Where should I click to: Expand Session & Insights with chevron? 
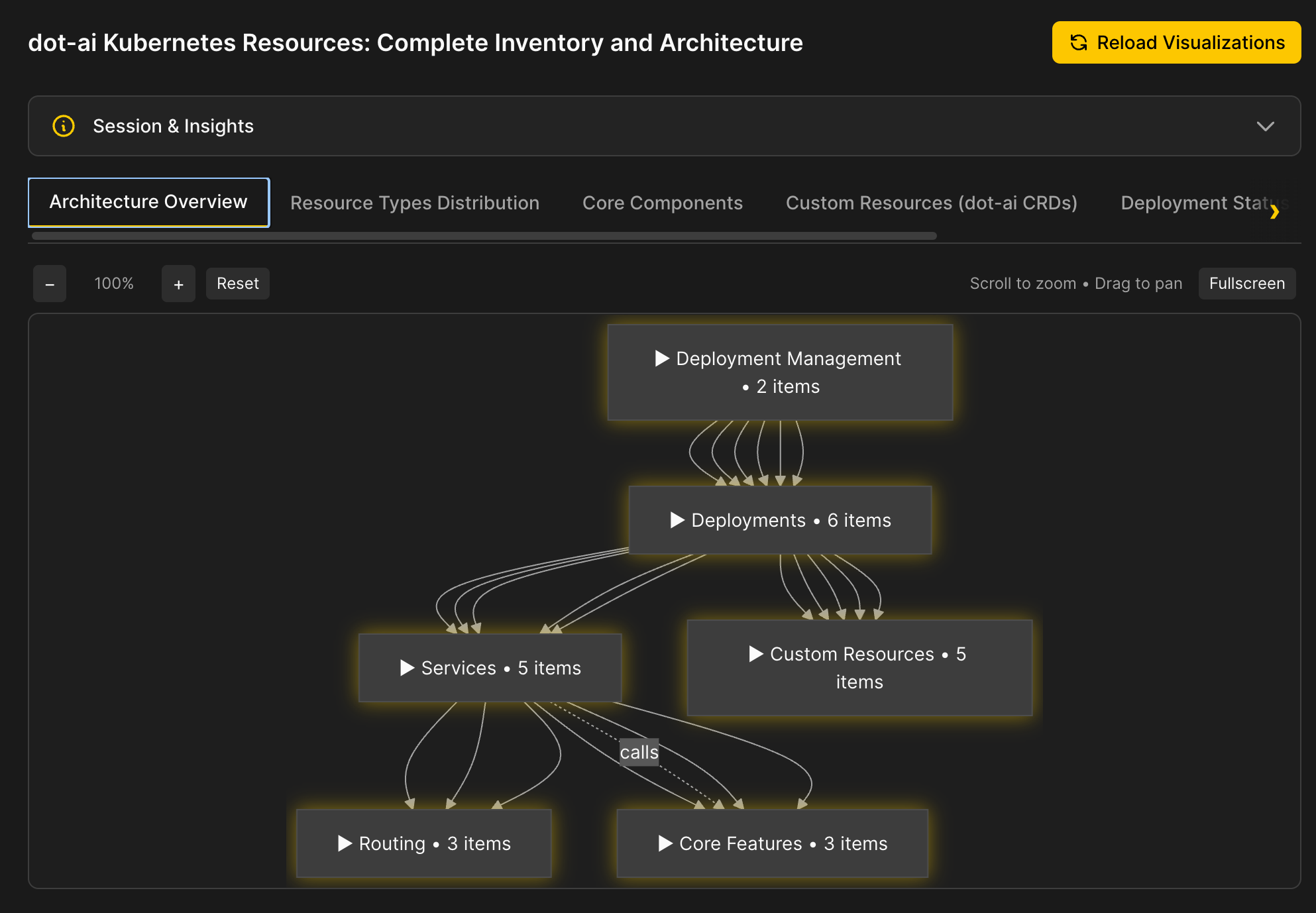coord(1265,126)
